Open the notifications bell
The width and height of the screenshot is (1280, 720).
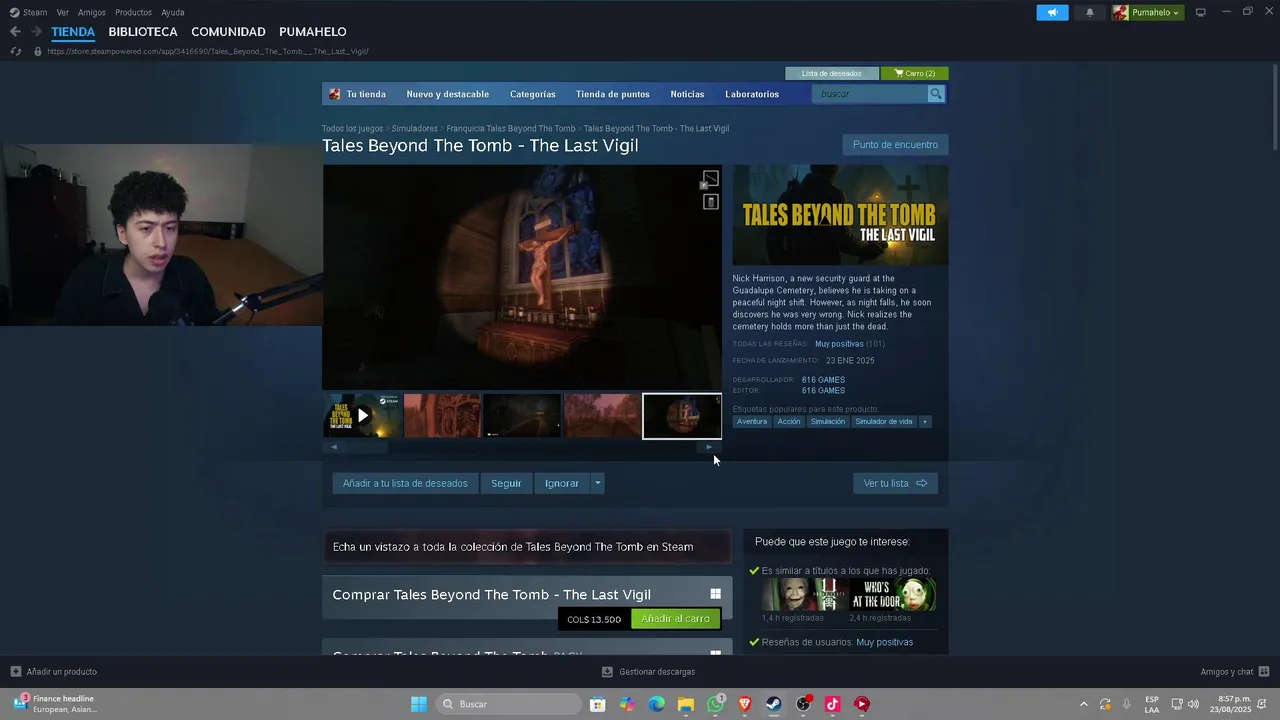click(x=1089, y=12)
